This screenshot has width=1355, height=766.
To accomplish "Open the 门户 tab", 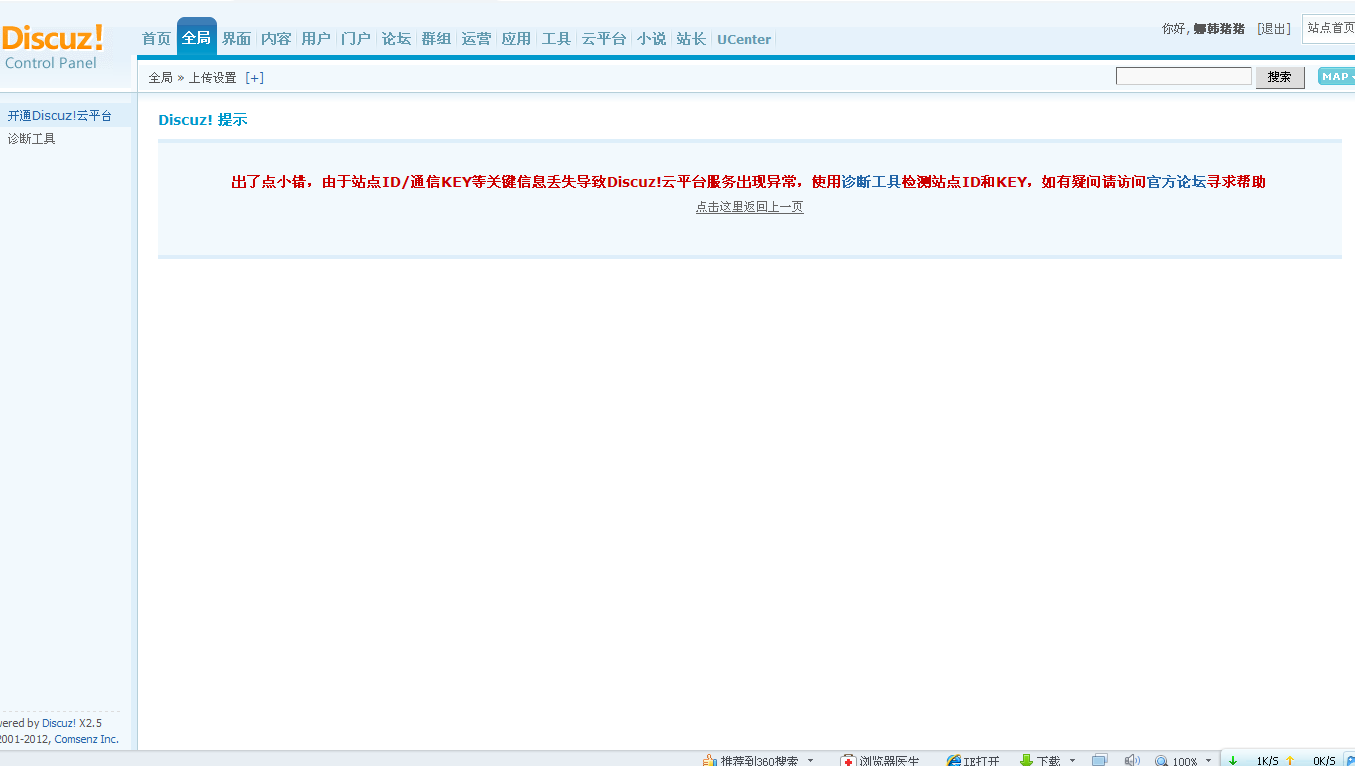I will click(x=356, y=39).
